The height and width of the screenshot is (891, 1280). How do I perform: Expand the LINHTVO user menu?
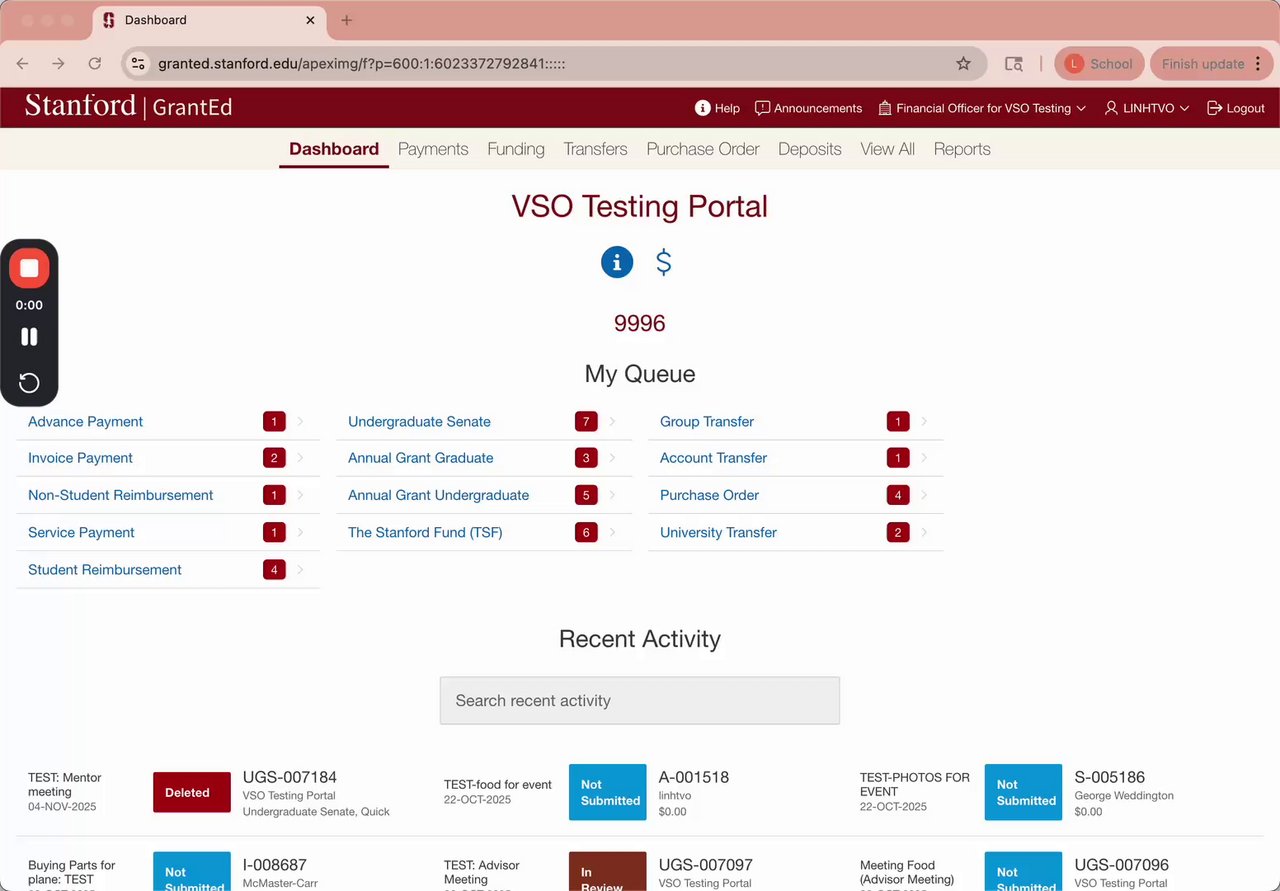point(1147,108)
